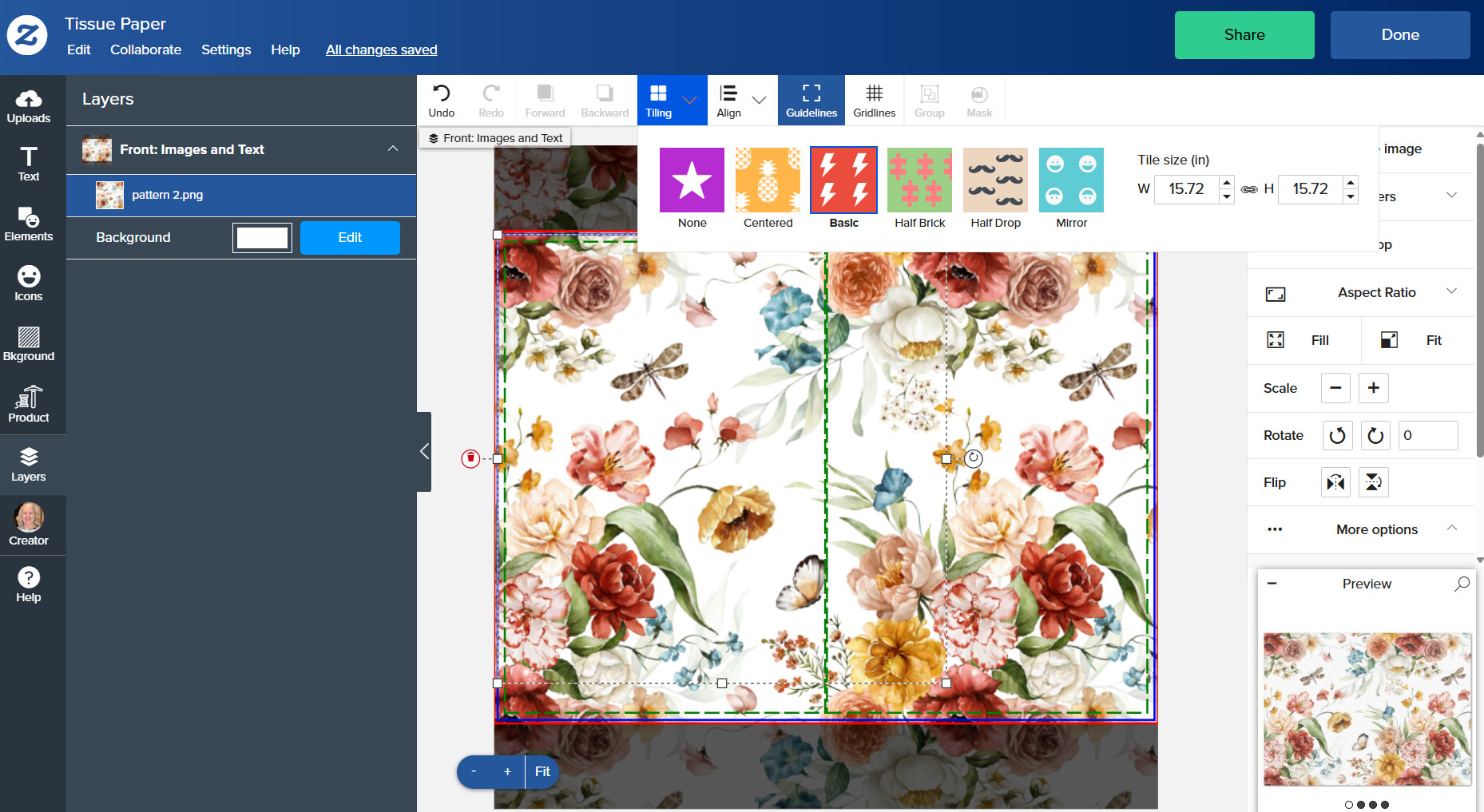
Task: Click the Mask tool
Action: click(979, 101)
